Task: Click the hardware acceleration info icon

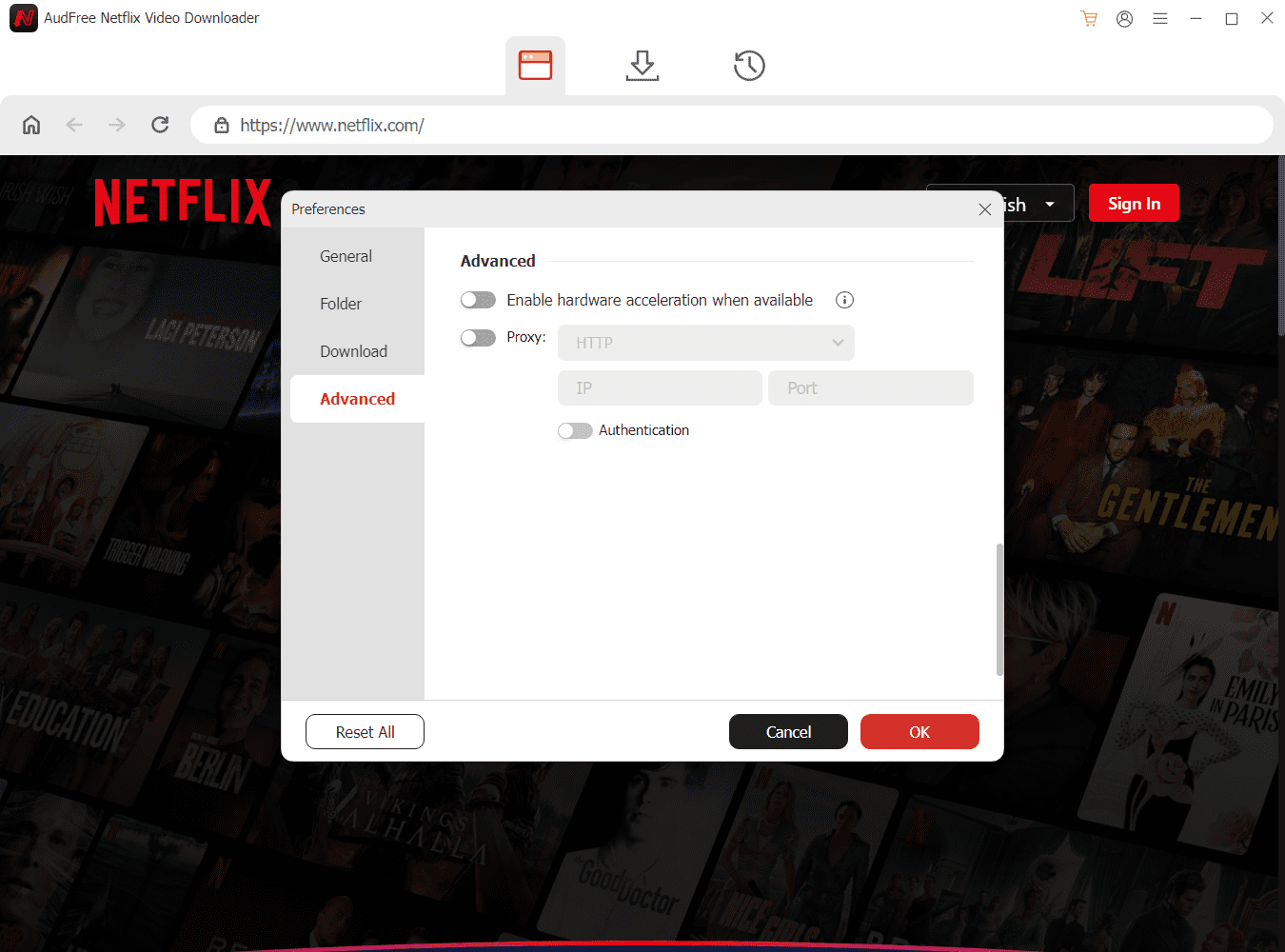Action: point(844,300)
